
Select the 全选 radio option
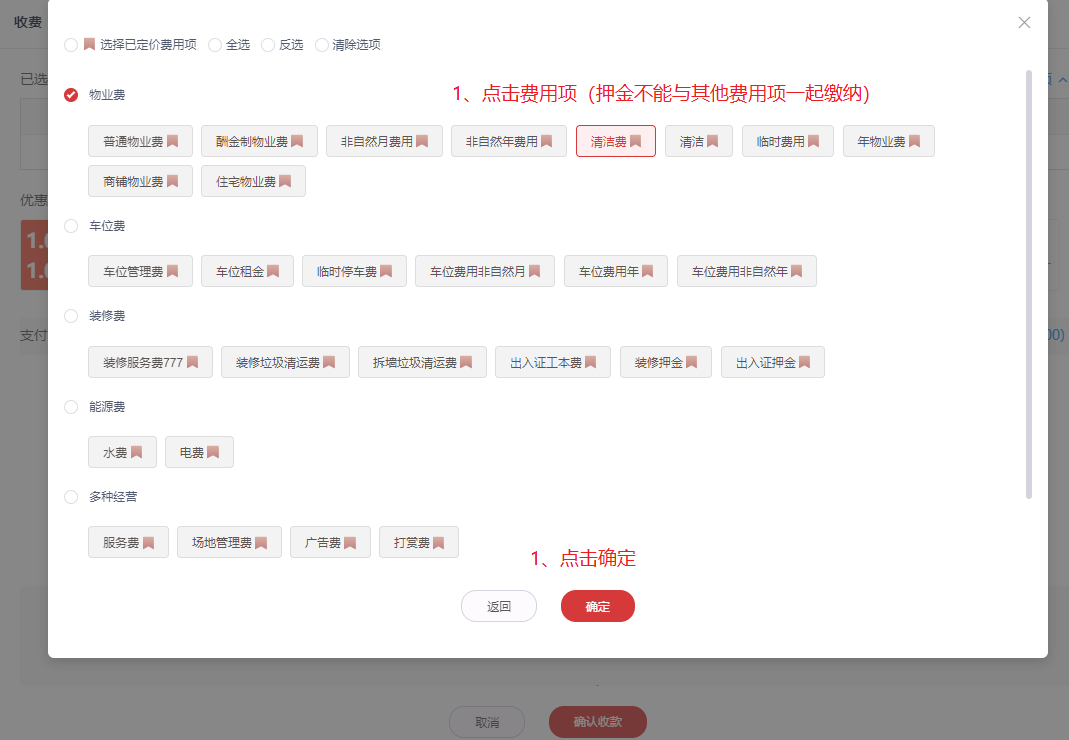pos(215,45)
